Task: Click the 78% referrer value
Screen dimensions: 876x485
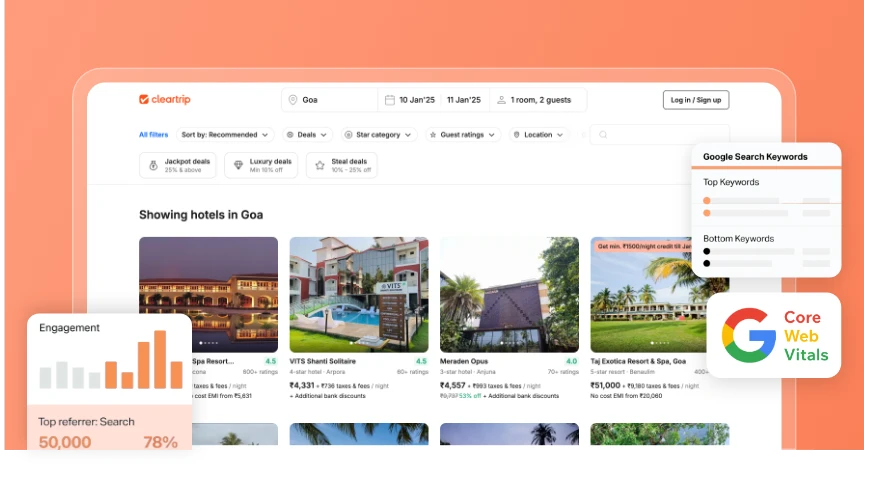Action: pyautogui.click(x=160, y=442)
